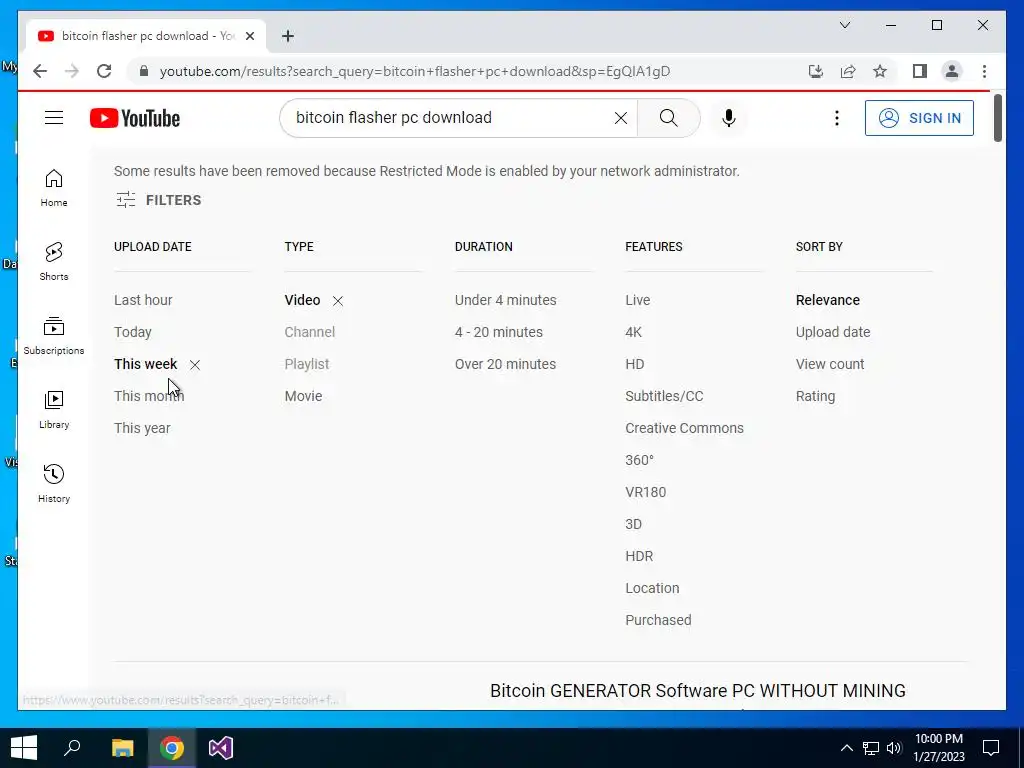Filter type to Movie
This screenshot has width=1024, height=768.
[303, 396]
